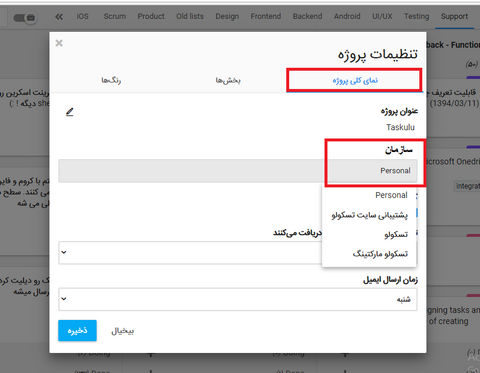Click the (1394/03/11) date text in background

point(454,103)
